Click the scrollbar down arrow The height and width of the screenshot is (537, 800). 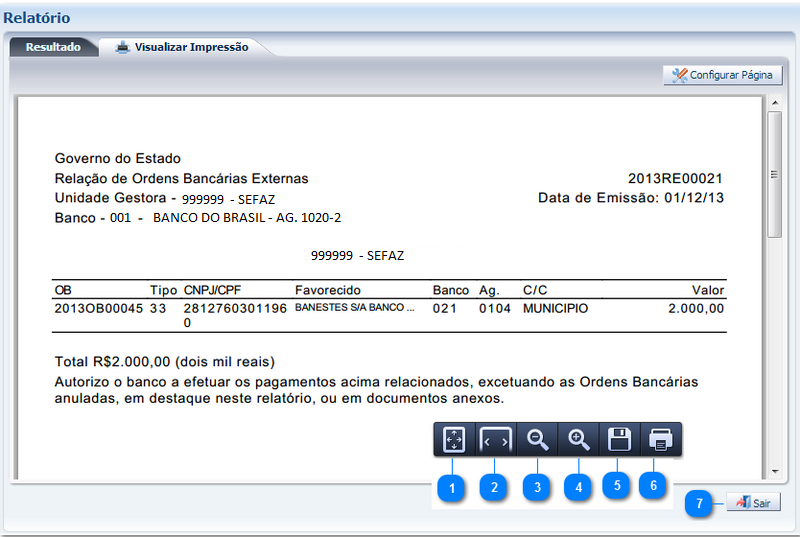tap(774, 470)
